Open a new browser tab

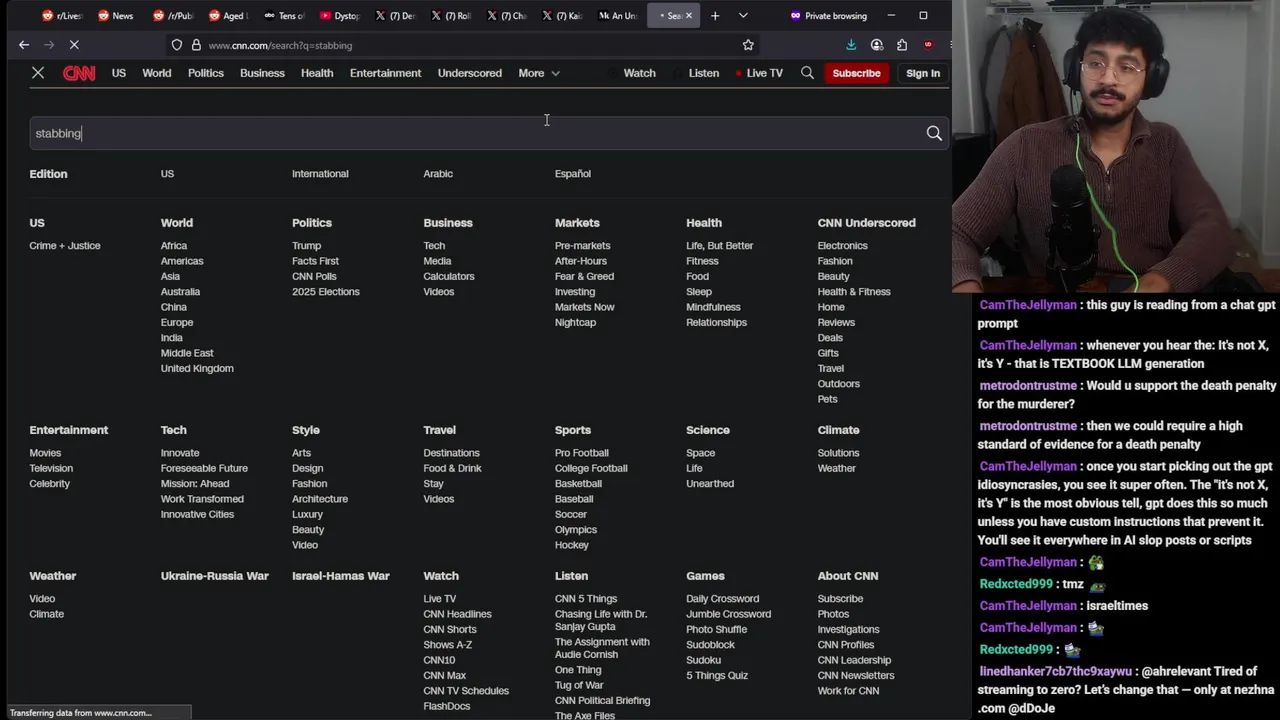click(x=715, y=16)
